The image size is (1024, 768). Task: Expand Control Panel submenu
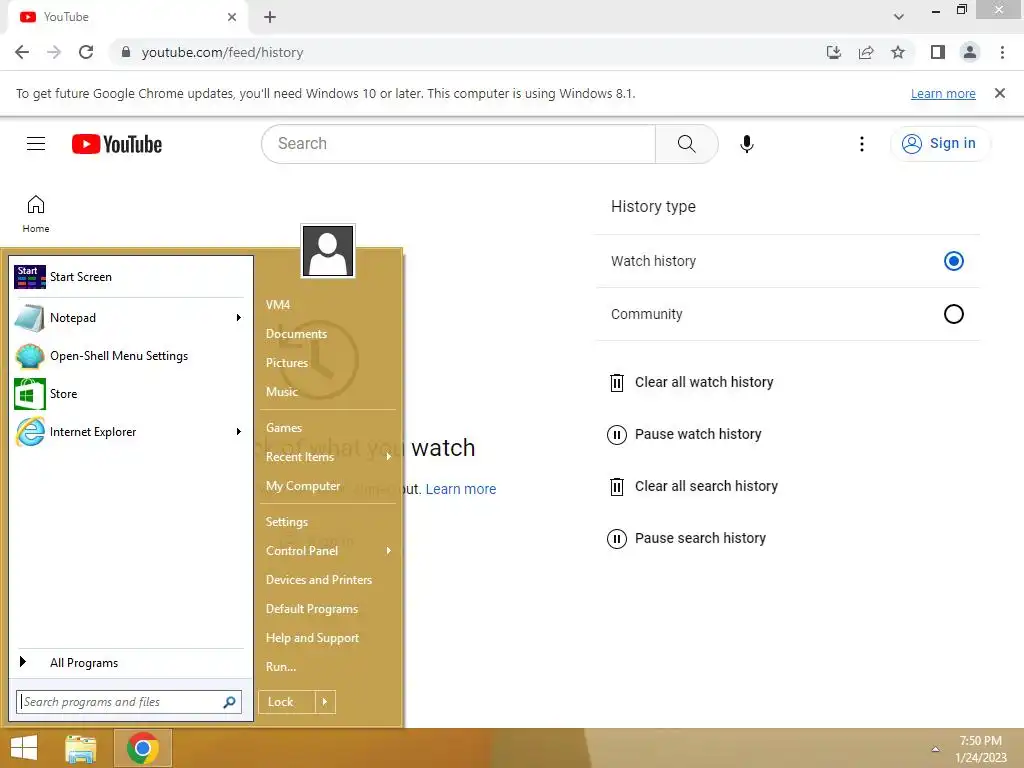[x=389, y=551]
